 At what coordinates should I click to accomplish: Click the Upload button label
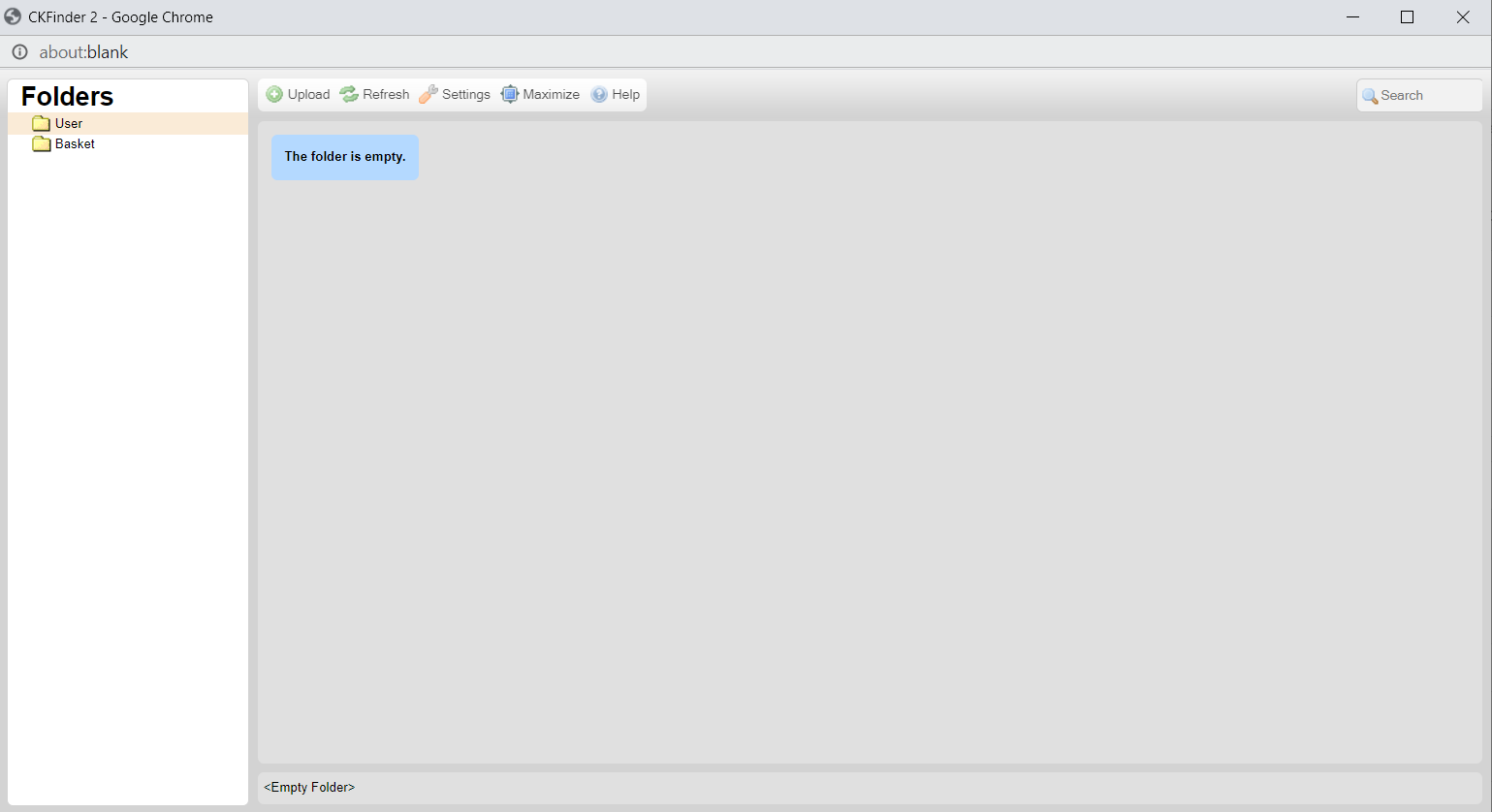pos(308,94)
